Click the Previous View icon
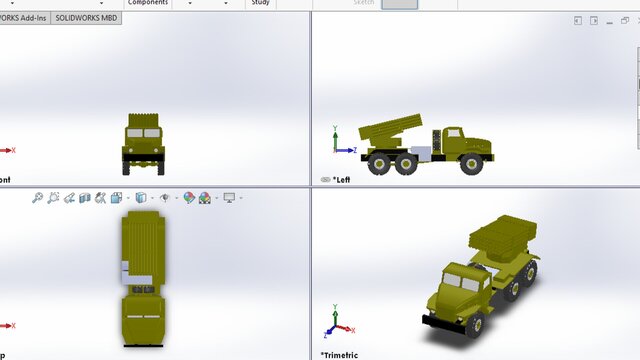 click(x=69, y=198)
